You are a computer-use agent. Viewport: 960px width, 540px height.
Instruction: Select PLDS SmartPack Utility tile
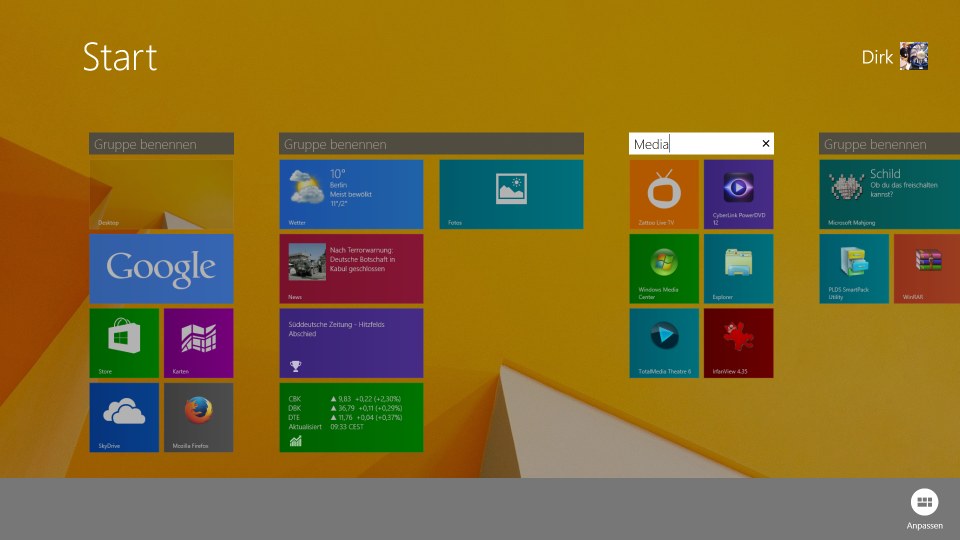click(x=853, y=268)
